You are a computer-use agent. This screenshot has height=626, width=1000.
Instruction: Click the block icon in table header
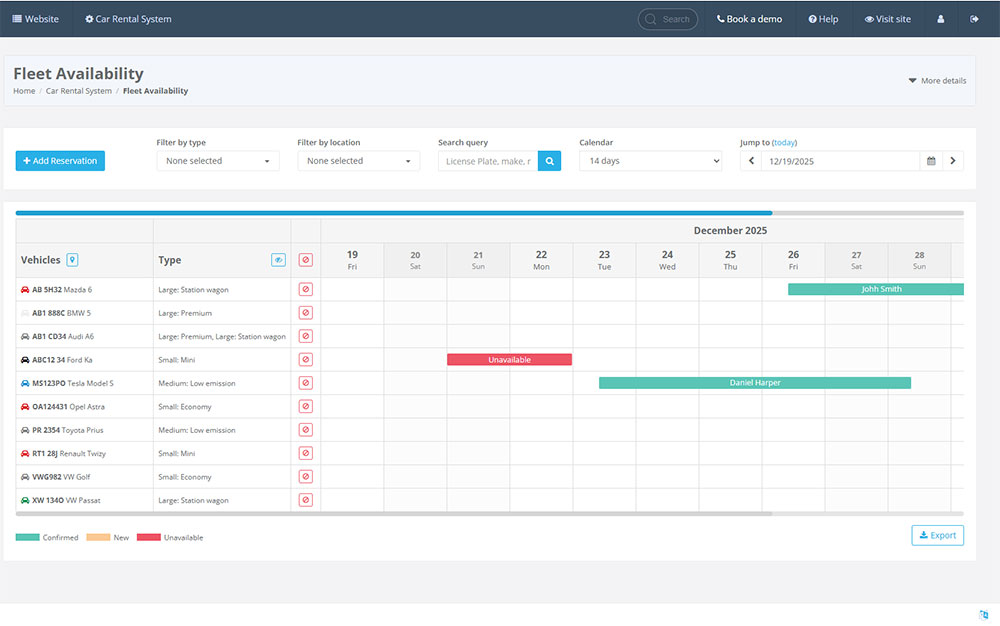tap(306, 260)
